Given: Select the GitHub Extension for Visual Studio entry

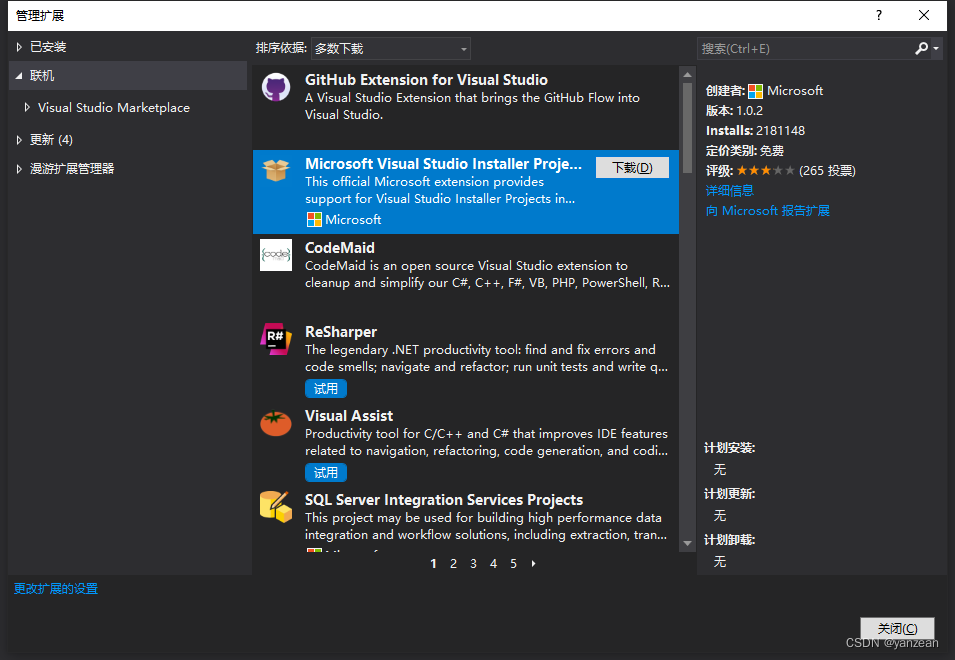Looking at the screenshot, I should [x=466, y=108].
